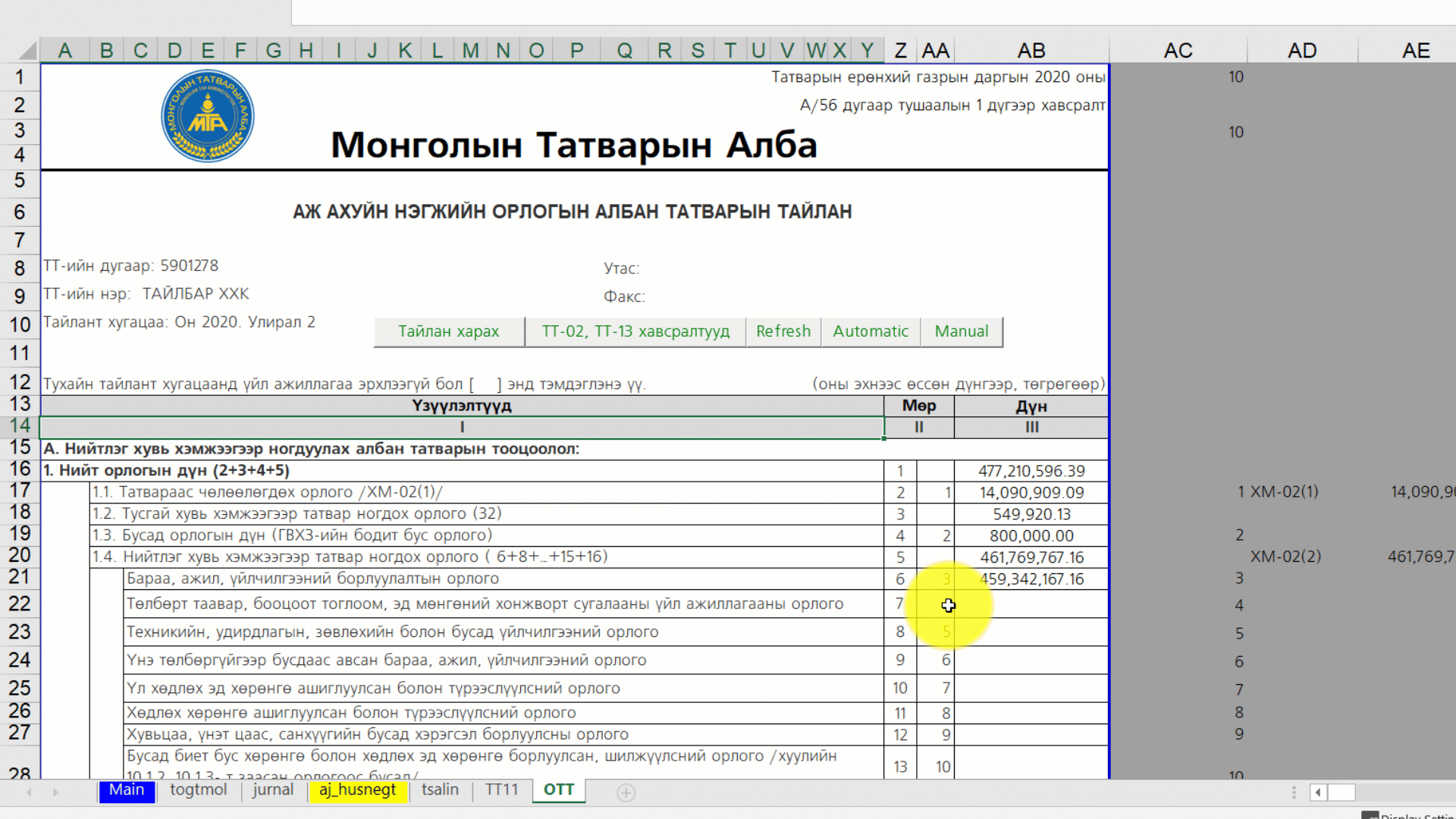Open the Main sheet tab
This screenshot has width=1456, height=819.
coord(127,790)
